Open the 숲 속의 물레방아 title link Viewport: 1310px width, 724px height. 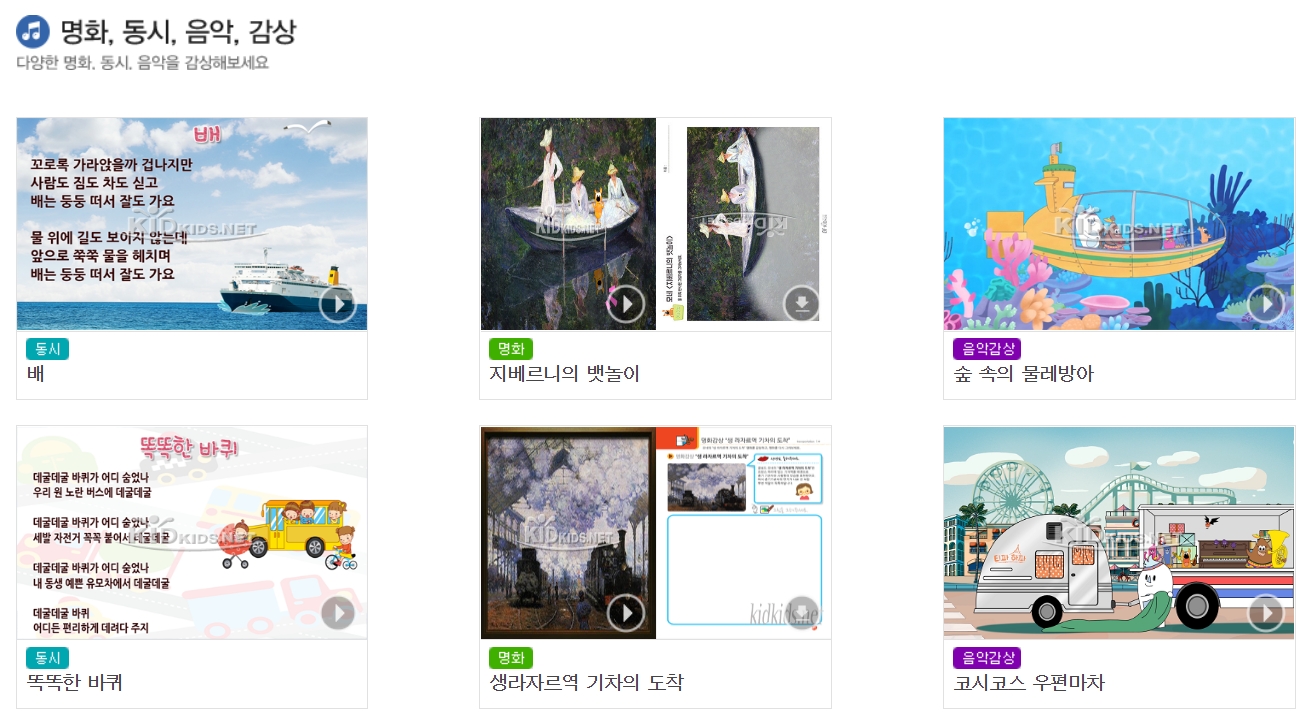tap(1023, 374)
